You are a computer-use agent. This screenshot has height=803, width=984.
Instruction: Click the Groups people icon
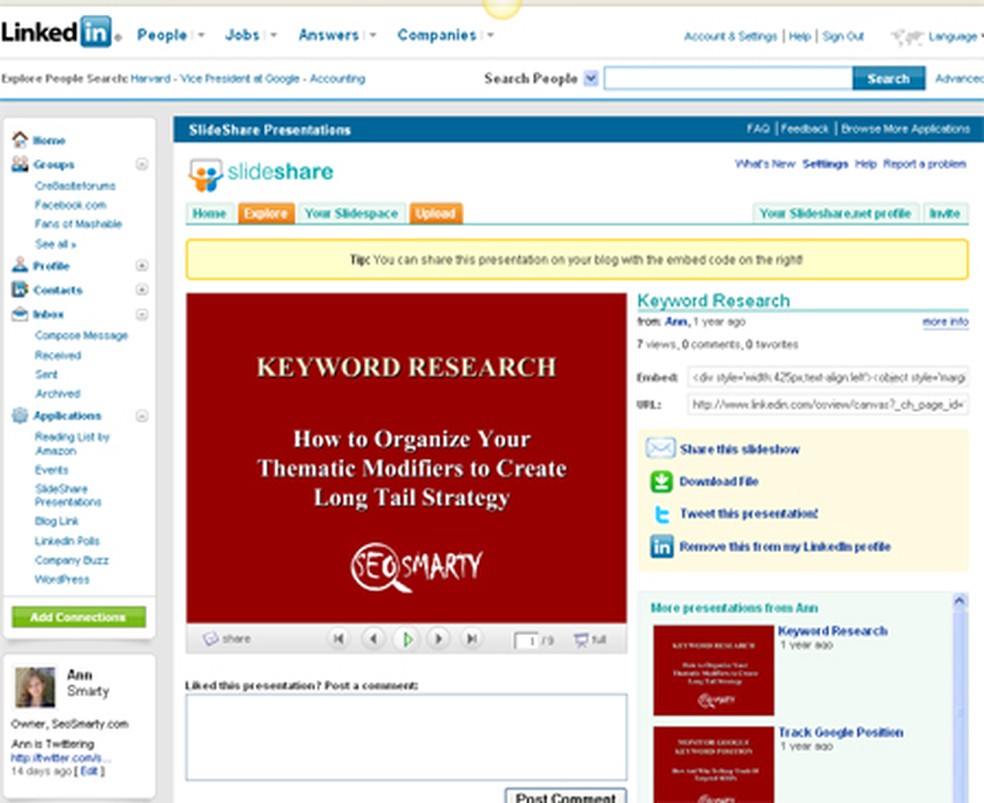tap(20, 164)
